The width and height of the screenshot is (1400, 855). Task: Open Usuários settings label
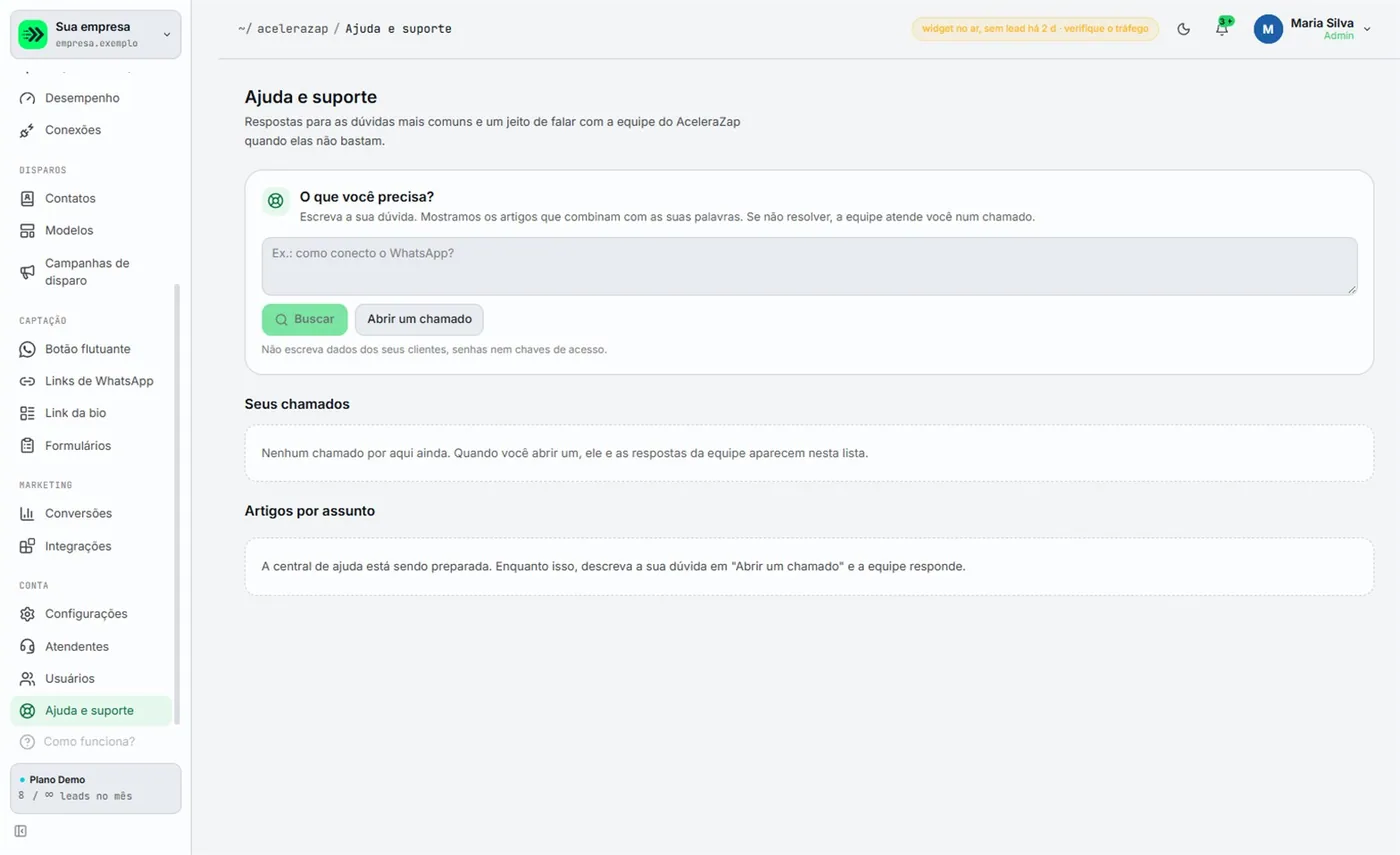70,678
